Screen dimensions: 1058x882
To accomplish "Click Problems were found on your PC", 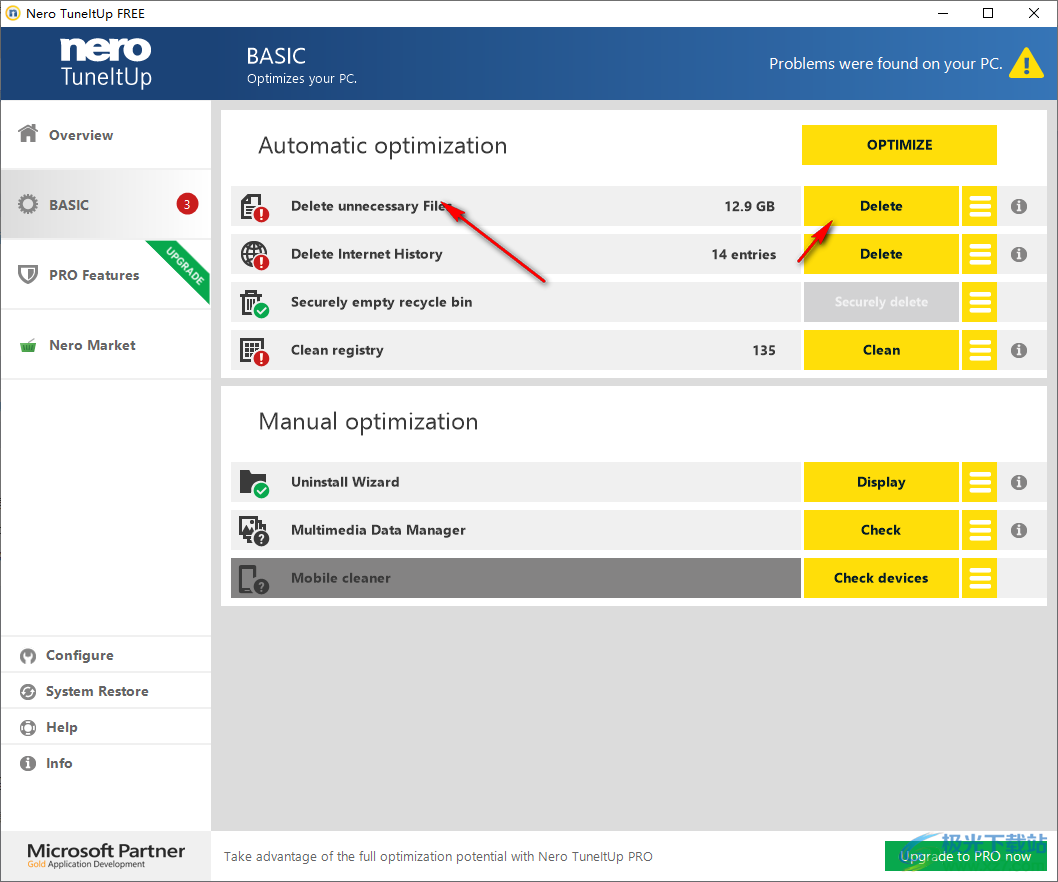I will 885,63.
